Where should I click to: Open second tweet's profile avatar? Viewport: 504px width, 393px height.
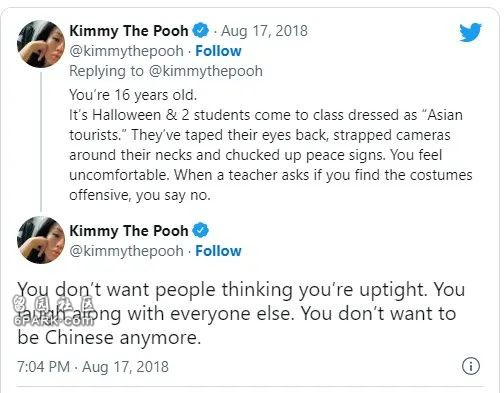click(41, 240)
